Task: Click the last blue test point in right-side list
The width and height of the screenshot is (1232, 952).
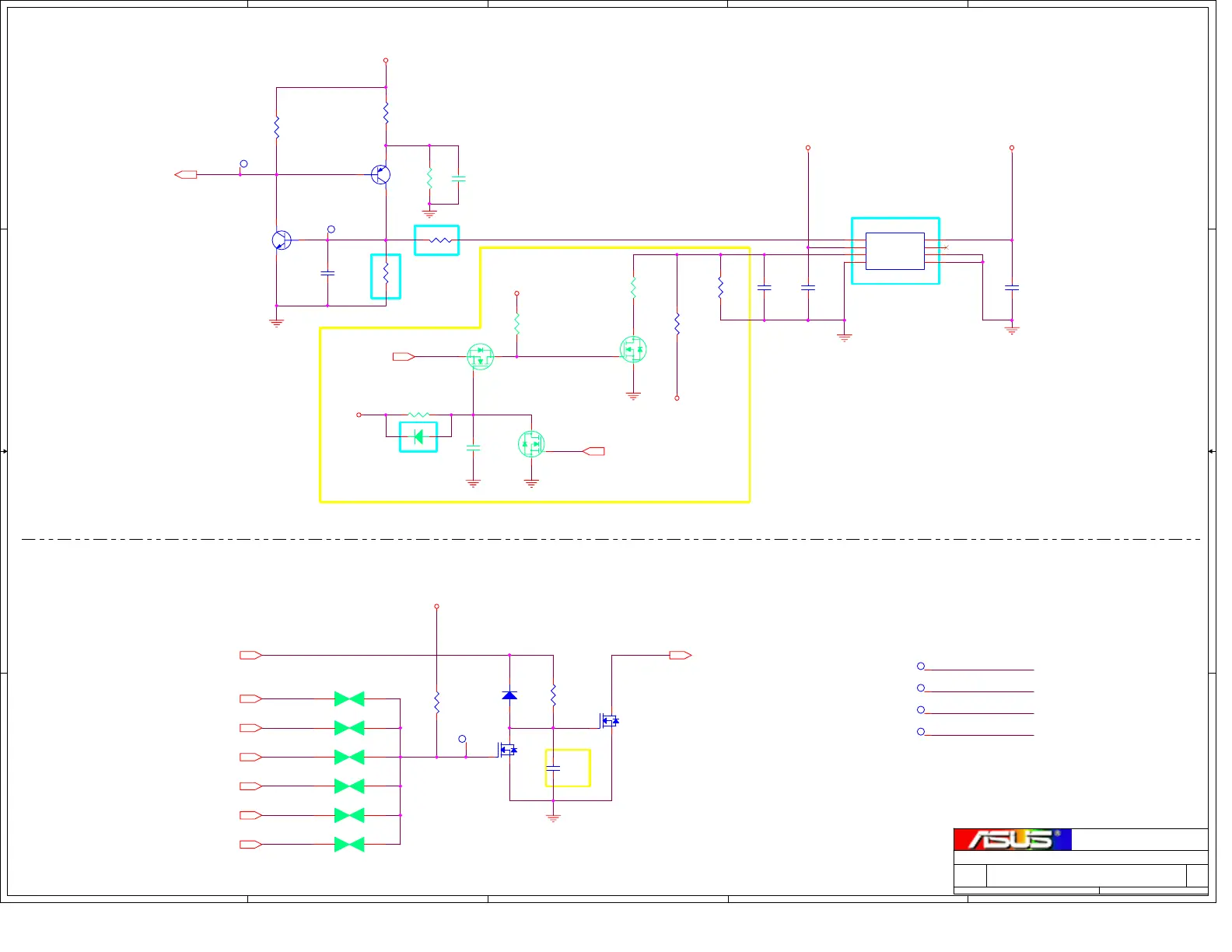Action: [921, 732]
